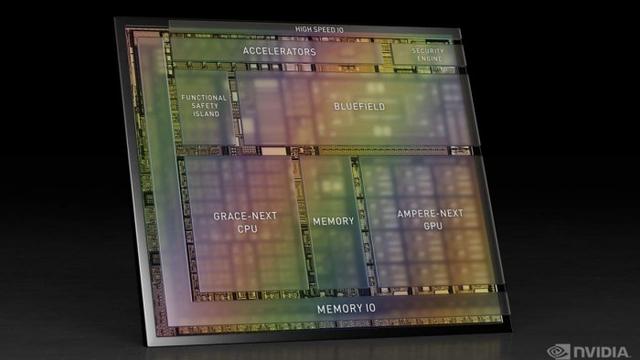Select the HIGH SPEED IO strip
The image size is (640, 360).
314,29
